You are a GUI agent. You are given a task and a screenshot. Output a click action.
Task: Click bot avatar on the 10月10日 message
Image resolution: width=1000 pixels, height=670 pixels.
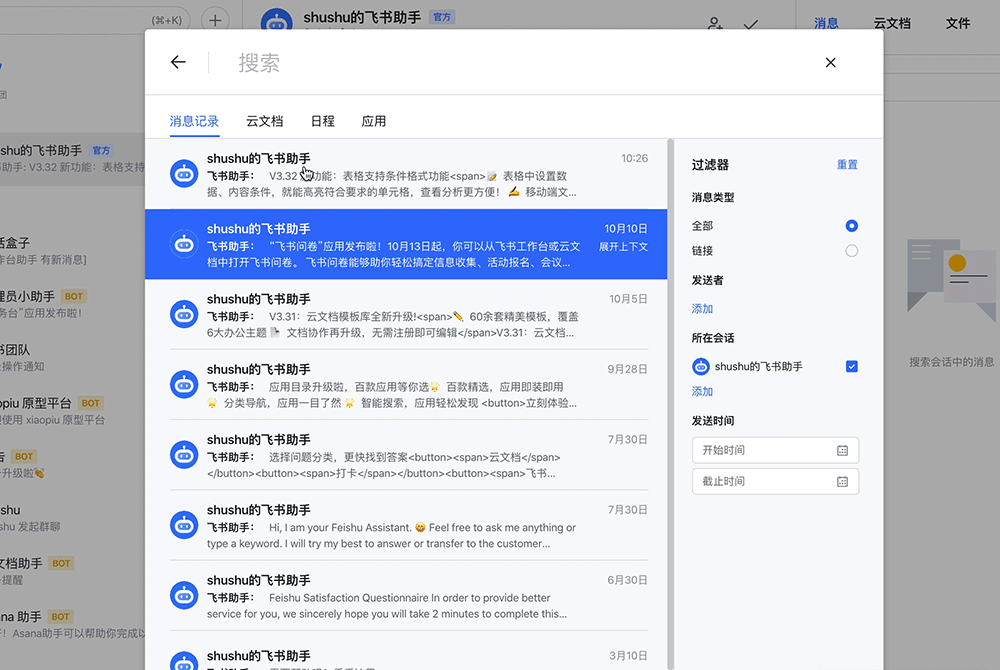[184, 244]
